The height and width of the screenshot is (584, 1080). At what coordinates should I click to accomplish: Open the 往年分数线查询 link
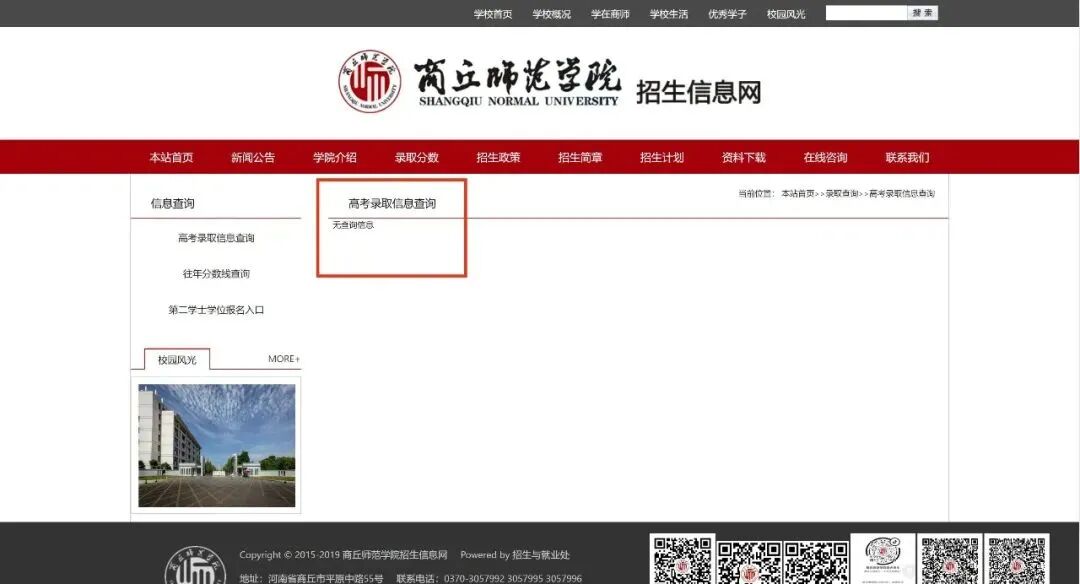(x=216, y=273)
